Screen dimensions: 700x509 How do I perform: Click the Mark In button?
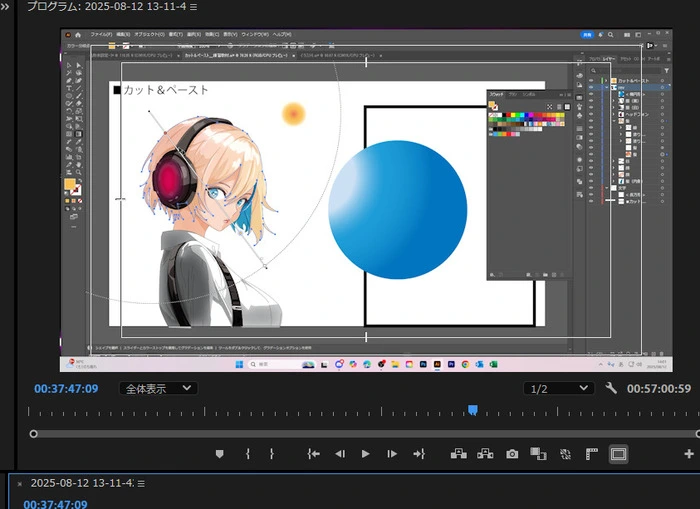pyautogui.click(x=248, y=454)
